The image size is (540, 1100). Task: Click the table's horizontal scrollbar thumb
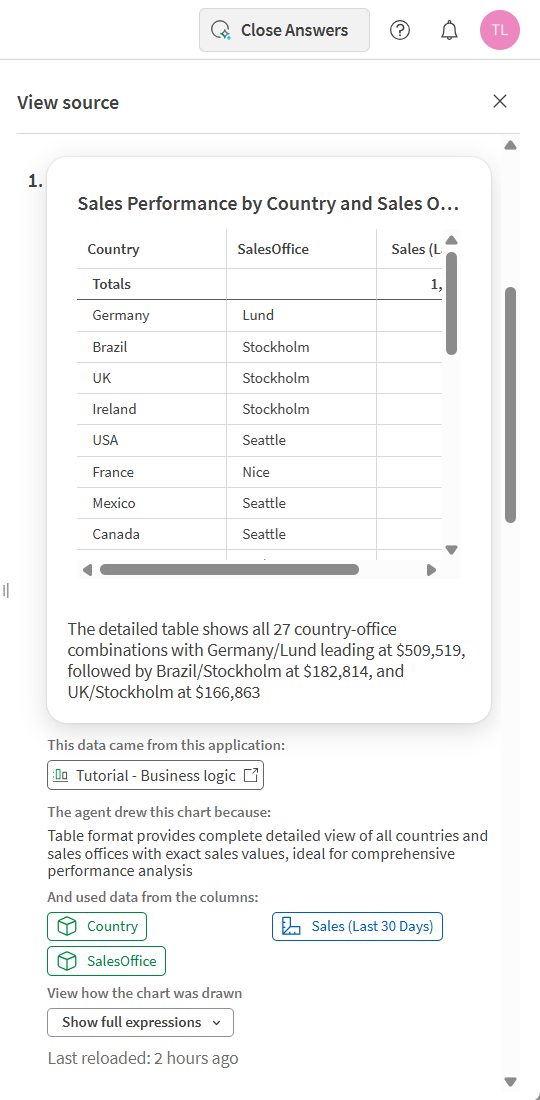[229, 570]
